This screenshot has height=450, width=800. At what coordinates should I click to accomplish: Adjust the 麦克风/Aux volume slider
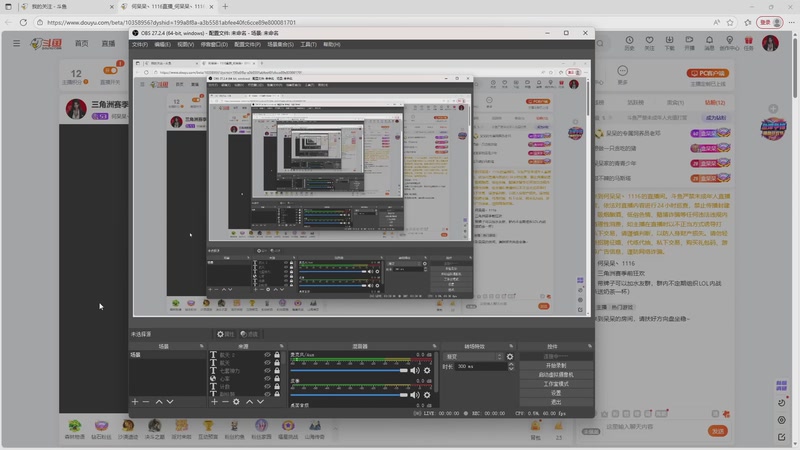pyautogui.click(x=349, y=370)
